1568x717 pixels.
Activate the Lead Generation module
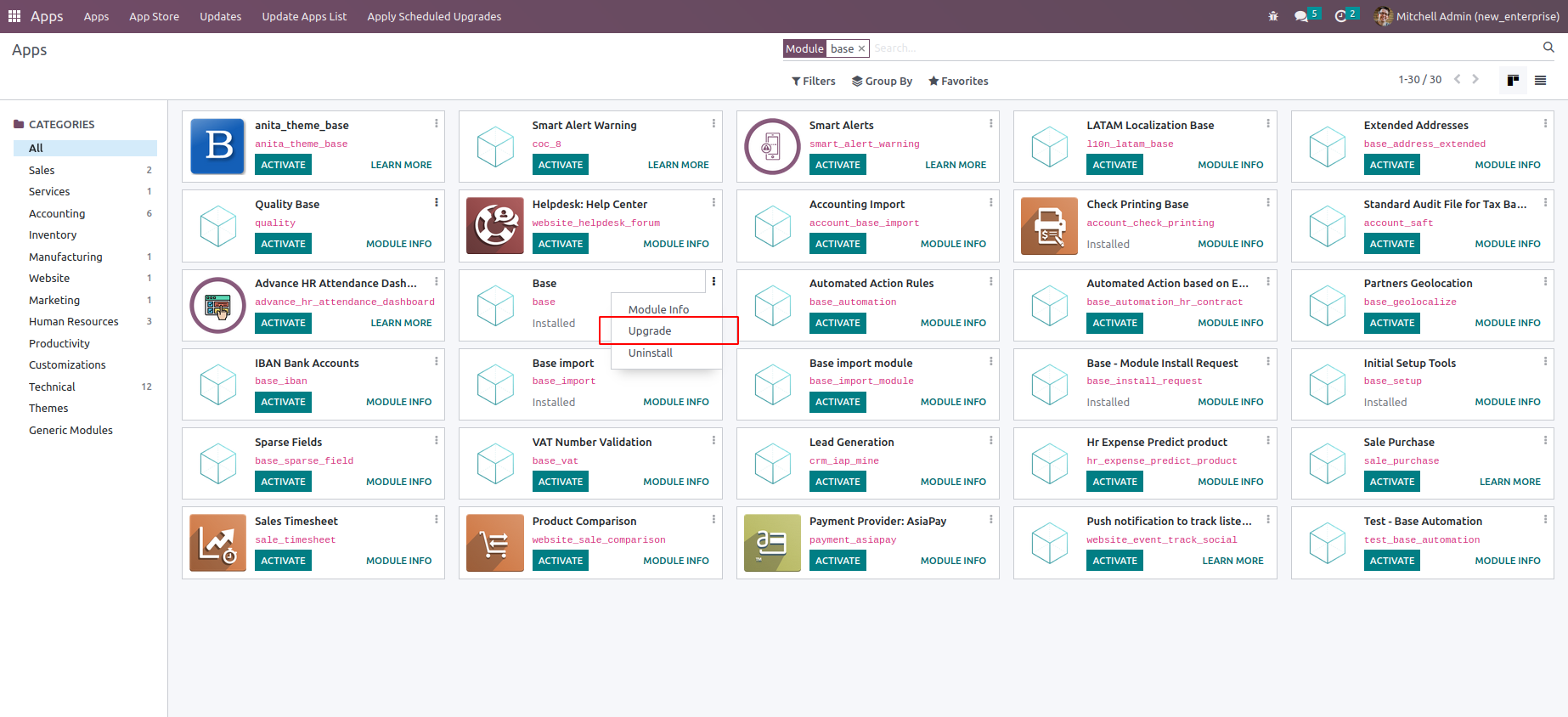pyautogui.click(x=838, y=482)
